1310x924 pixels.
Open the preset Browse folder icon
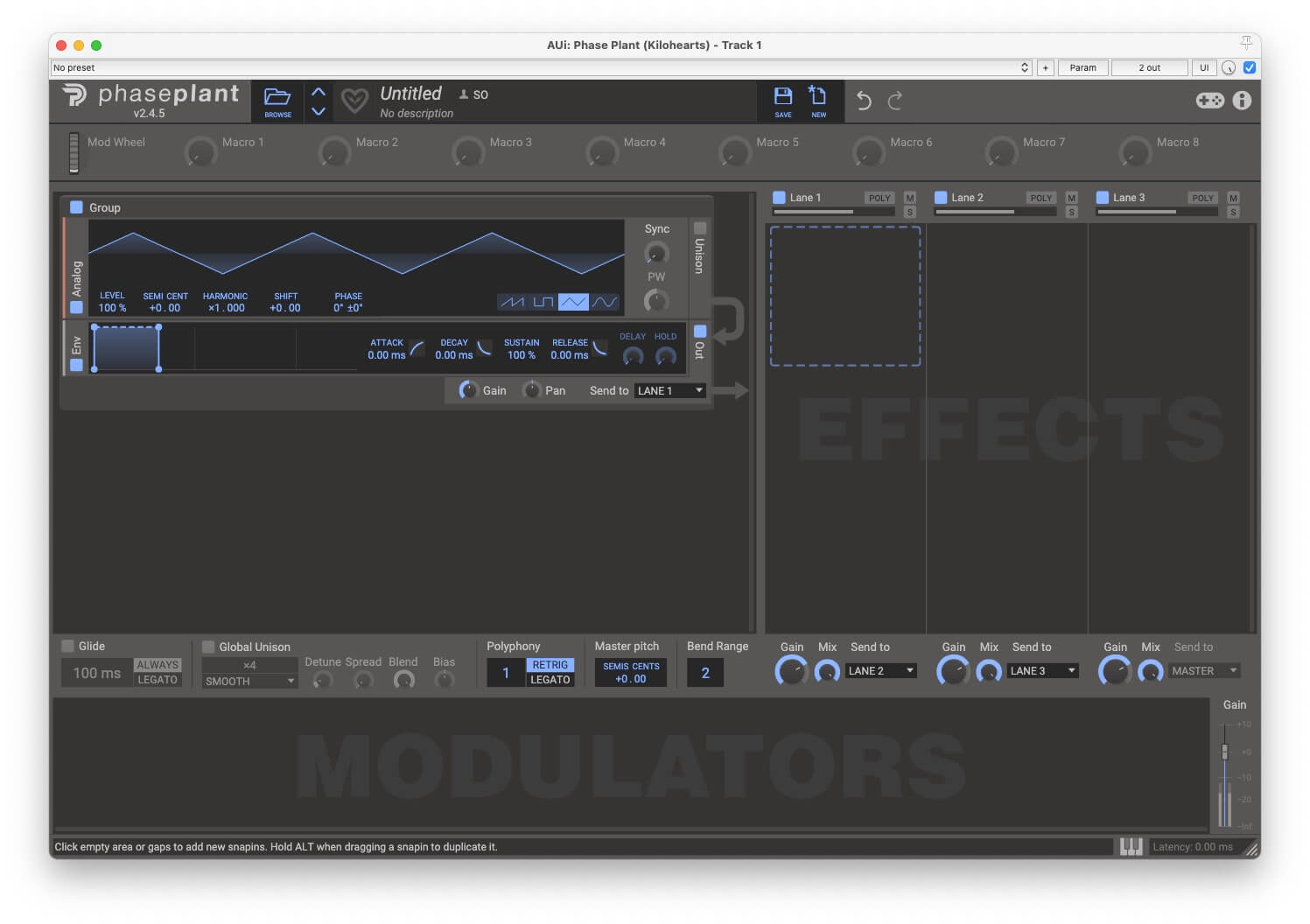point(277,99)
